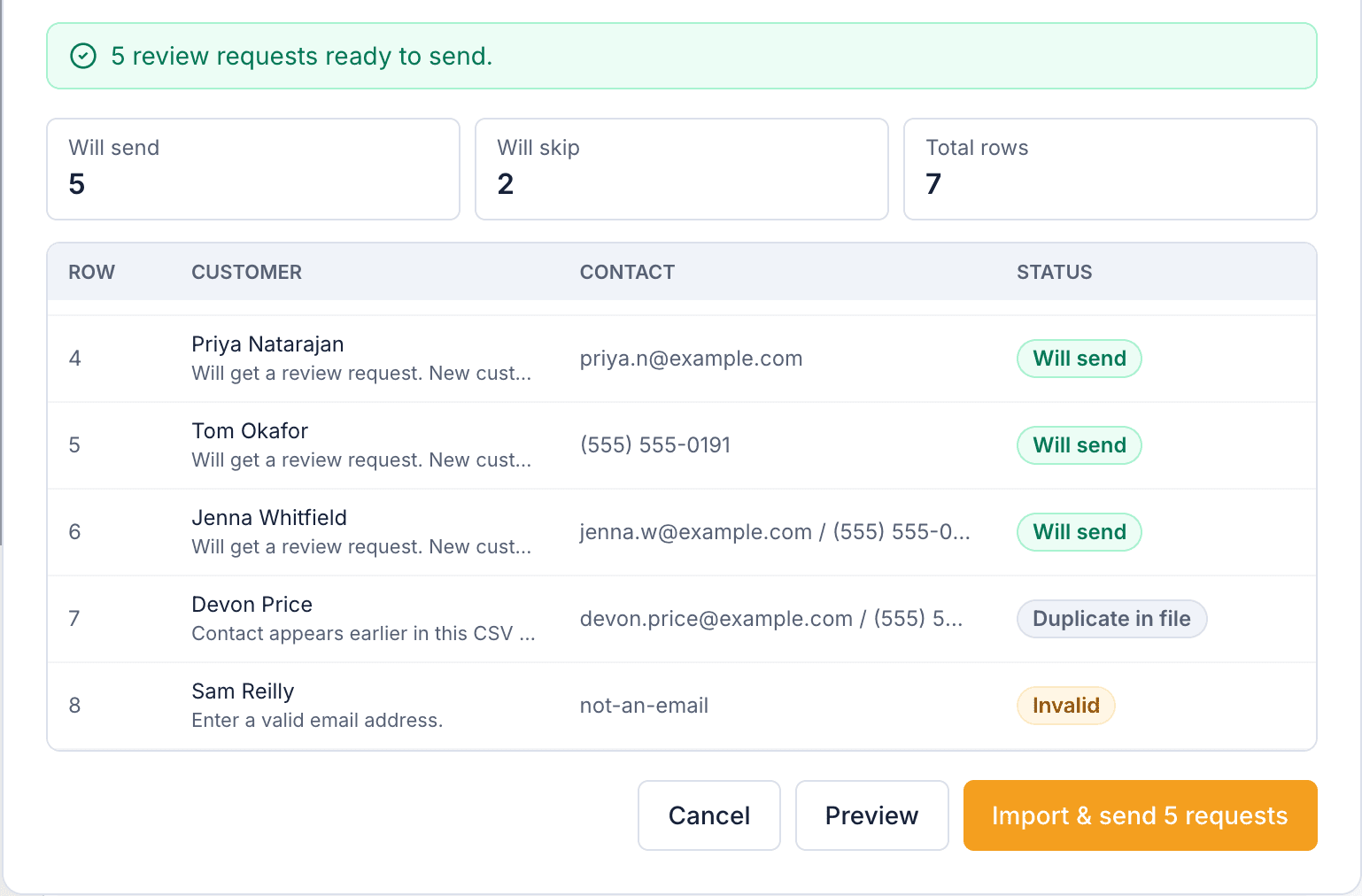Click 'Enter a valid email address.' message
This screenshot has height=896, width=1362.
(x=317, y=721)
